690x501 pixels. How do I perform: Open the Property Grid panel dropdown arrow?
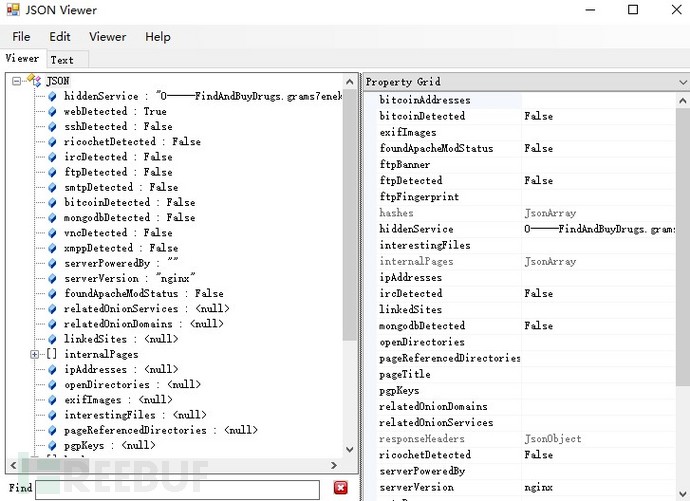click(x=683, y=82)
